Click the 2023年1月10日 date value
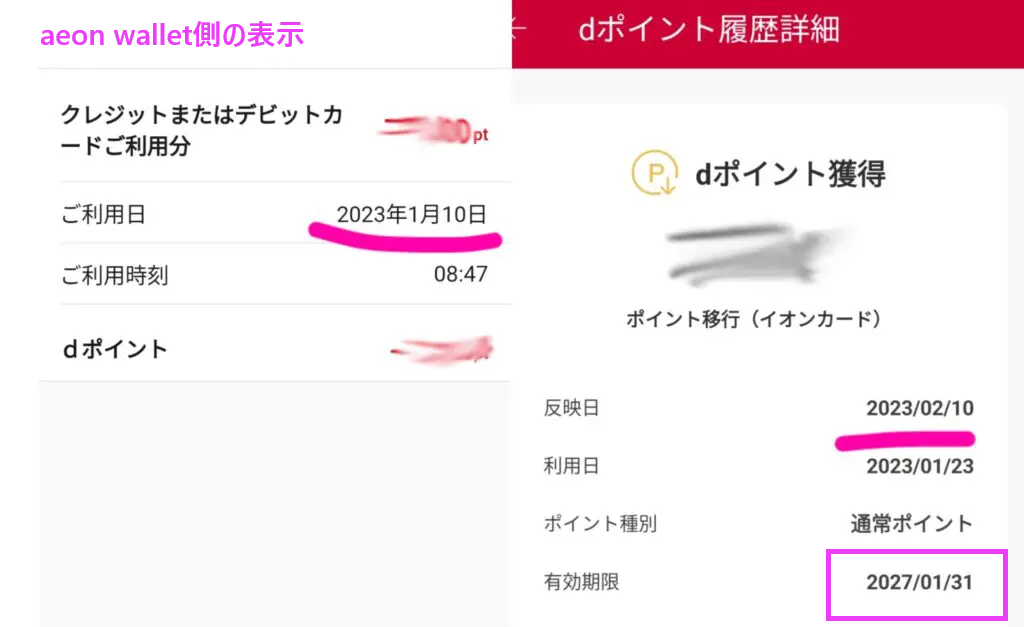 [411, 214]
